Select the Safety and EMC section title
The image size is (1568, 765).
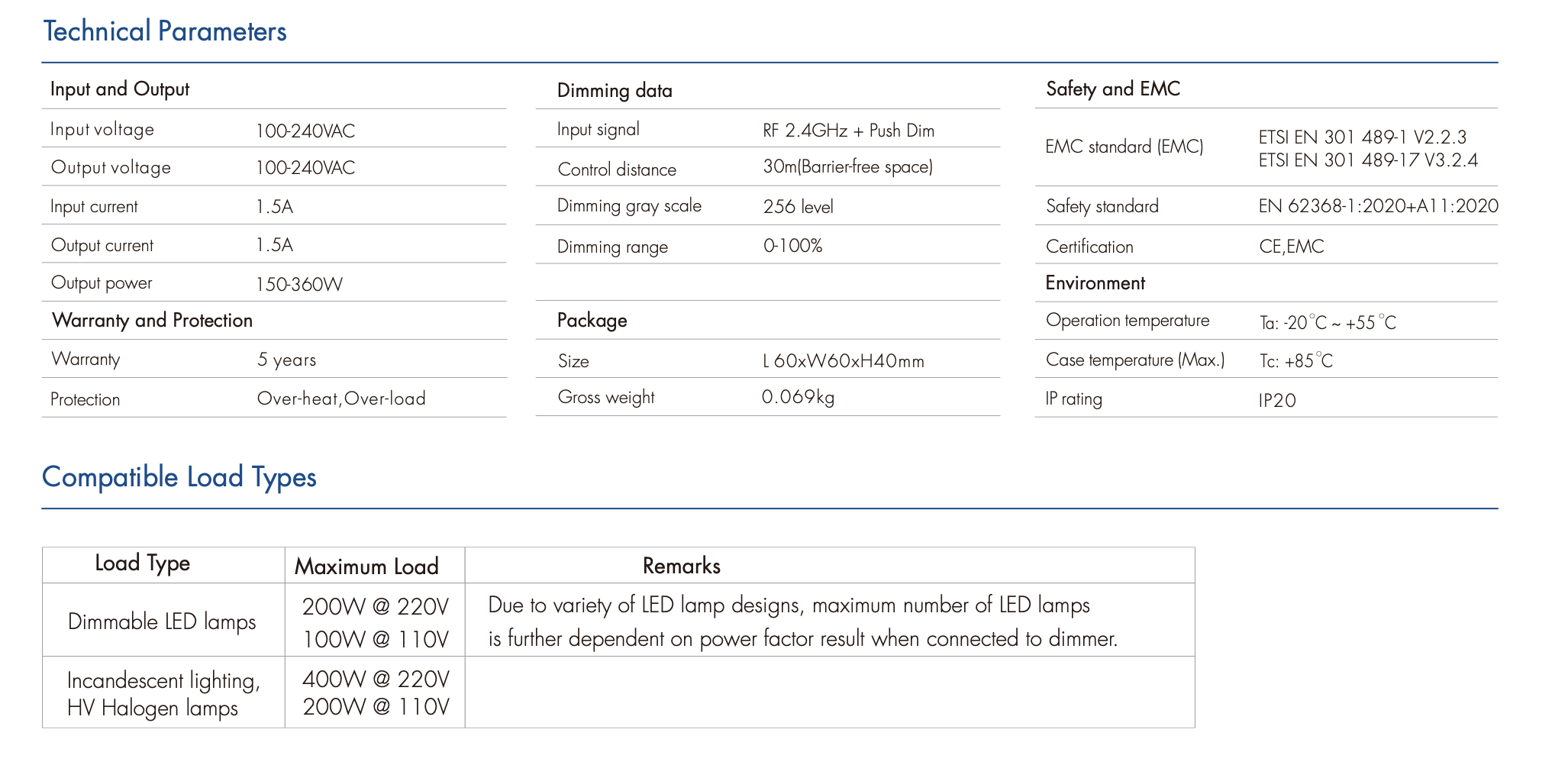point(1112,89)
